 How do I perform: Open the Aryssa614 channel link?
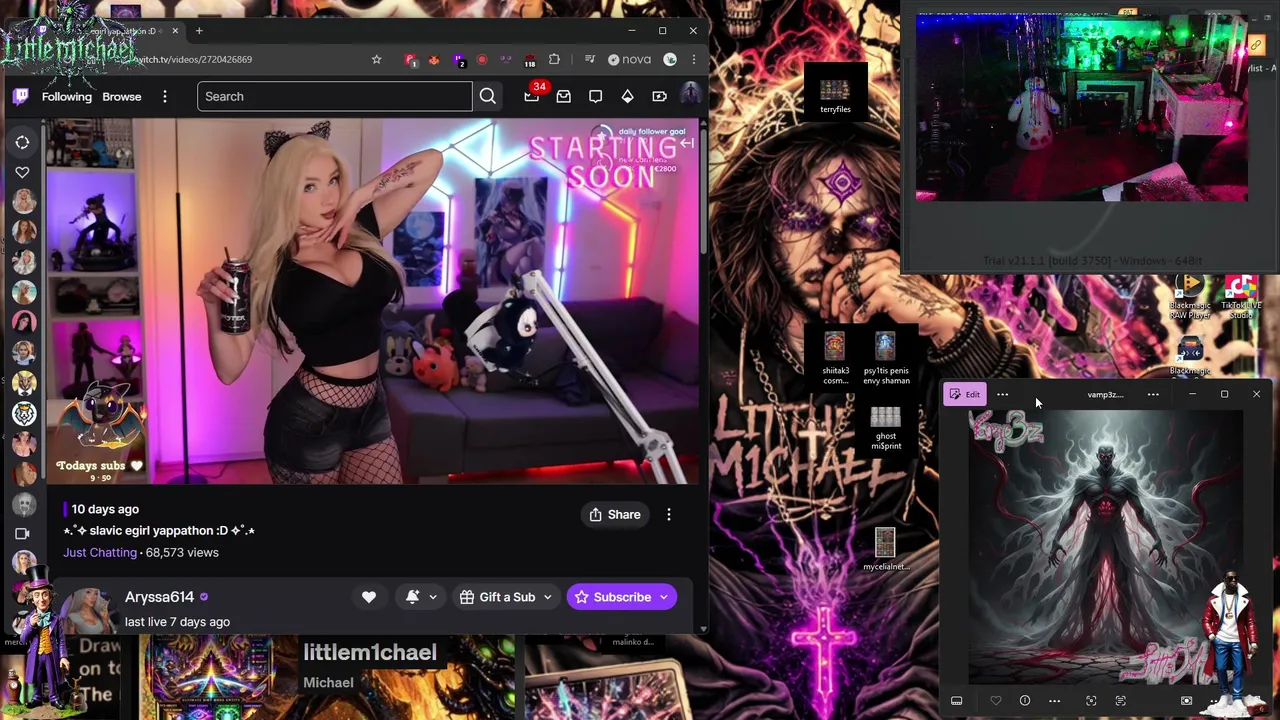159,596
